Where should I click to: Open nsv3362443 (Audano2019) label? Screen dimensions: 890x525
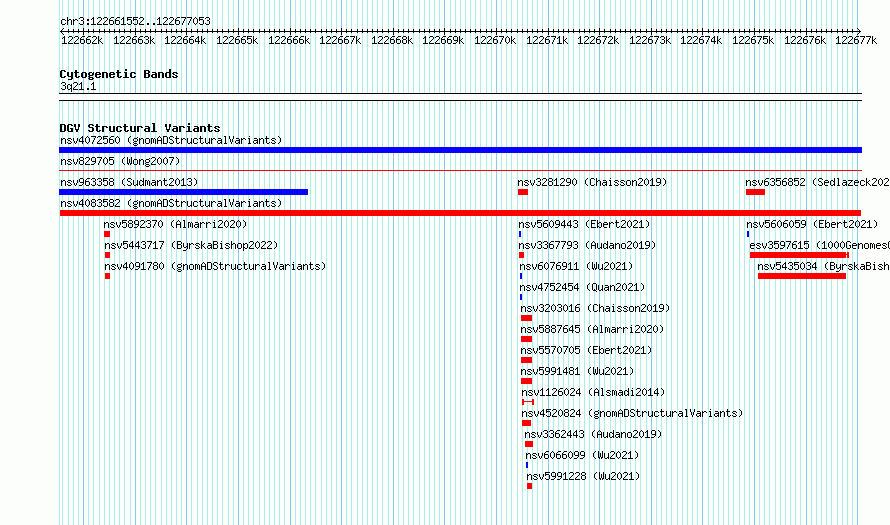[x=593, y=434]
